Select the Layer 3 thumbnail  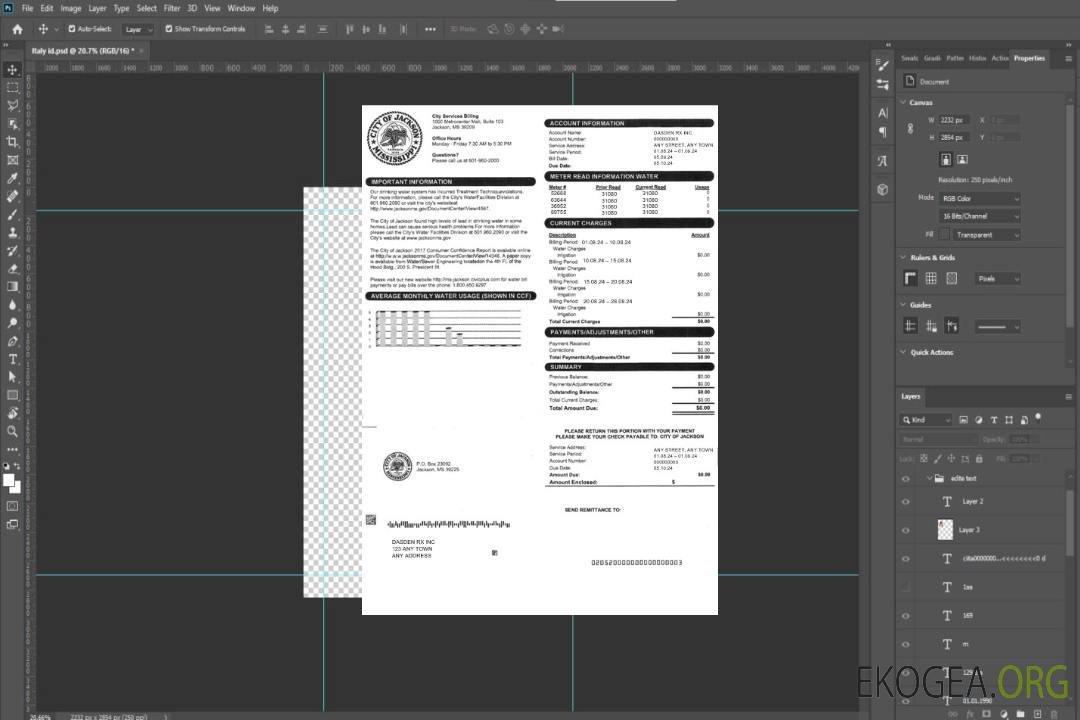946,529
